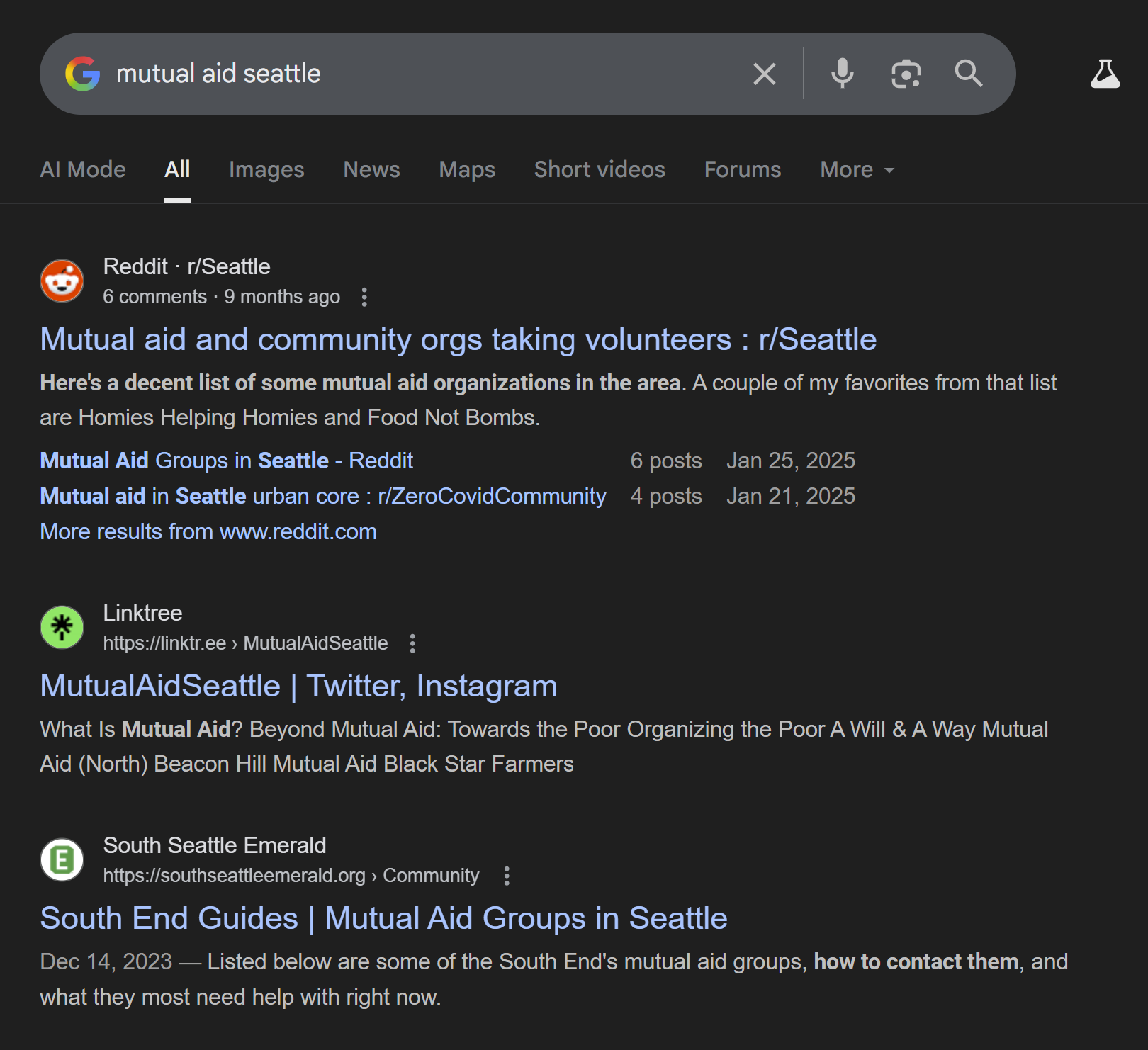Switch to the Images tab
Screen dimensions: 1148x1050
pos(266,170)
